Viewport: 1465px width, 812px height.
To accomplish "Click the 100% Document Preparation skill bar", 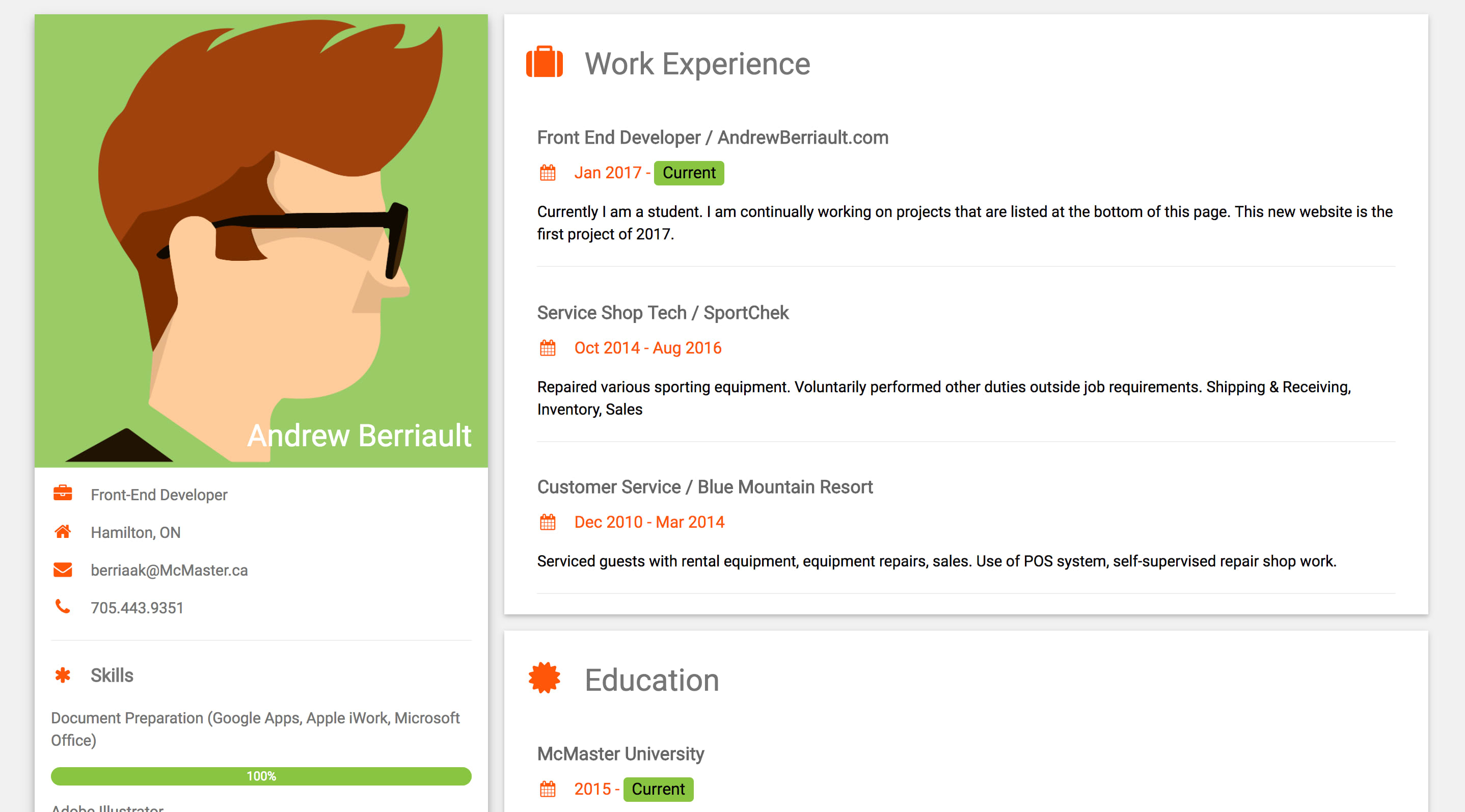I will pos(261,776).
